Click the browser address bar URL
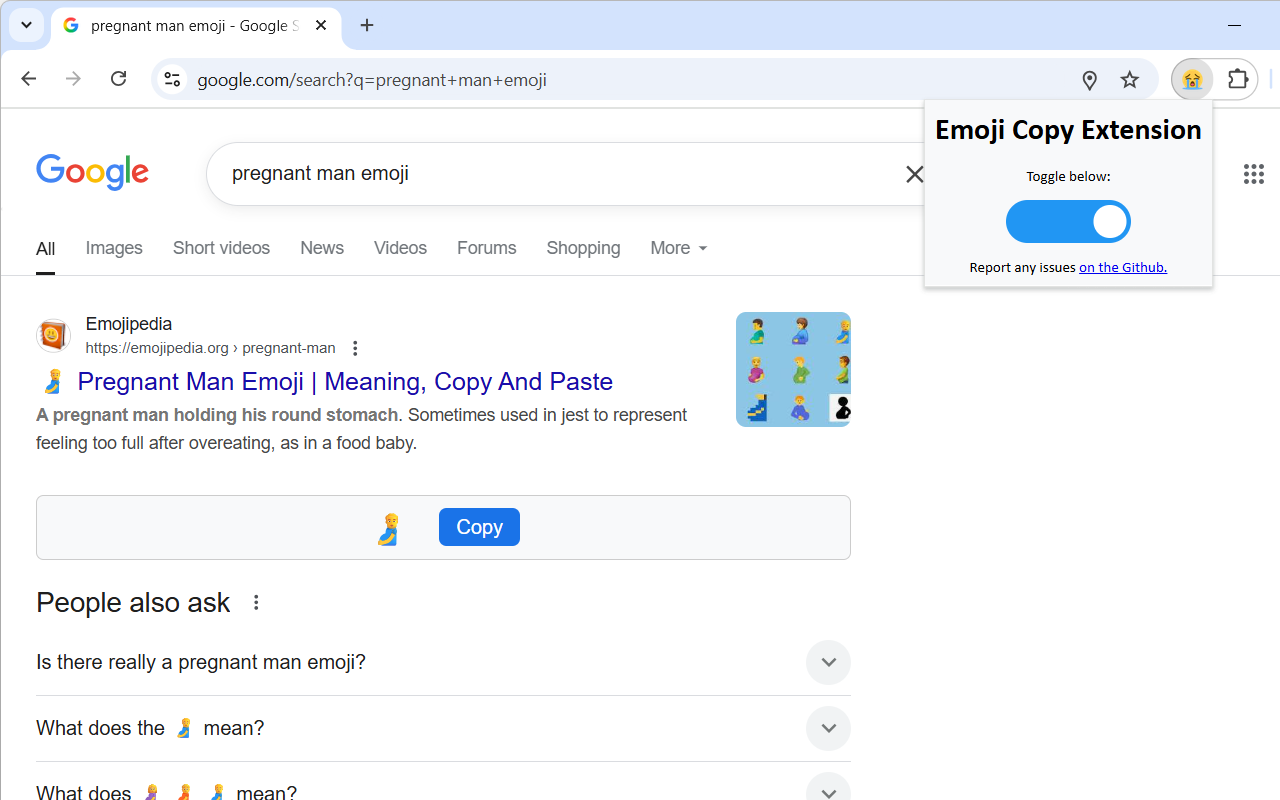 [x=372, y=80]
